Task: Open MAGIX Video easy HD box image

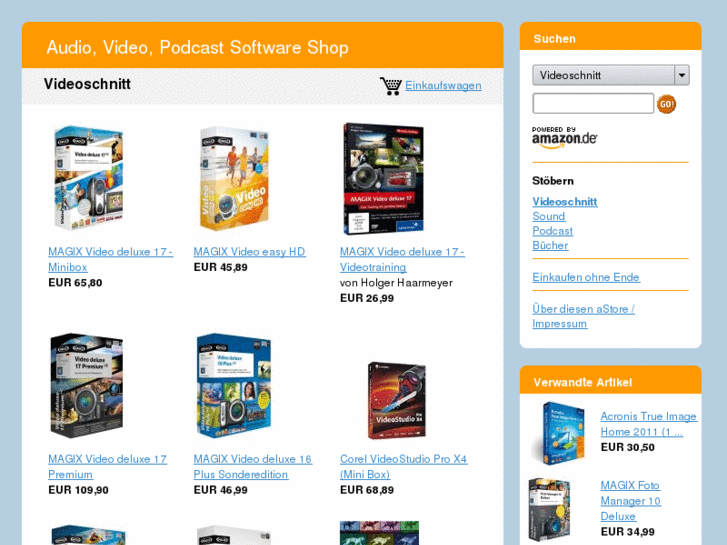Action: click(234, 179)
